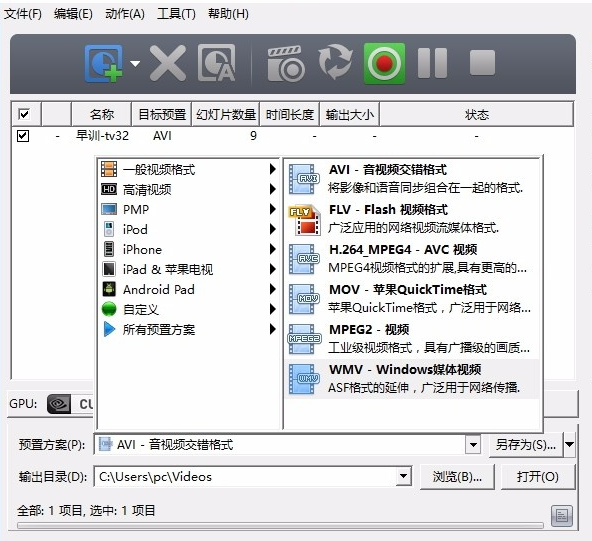This screenshot has width=592, height=541.
Task: Click the AVC film icon
Action: [304, 259]
